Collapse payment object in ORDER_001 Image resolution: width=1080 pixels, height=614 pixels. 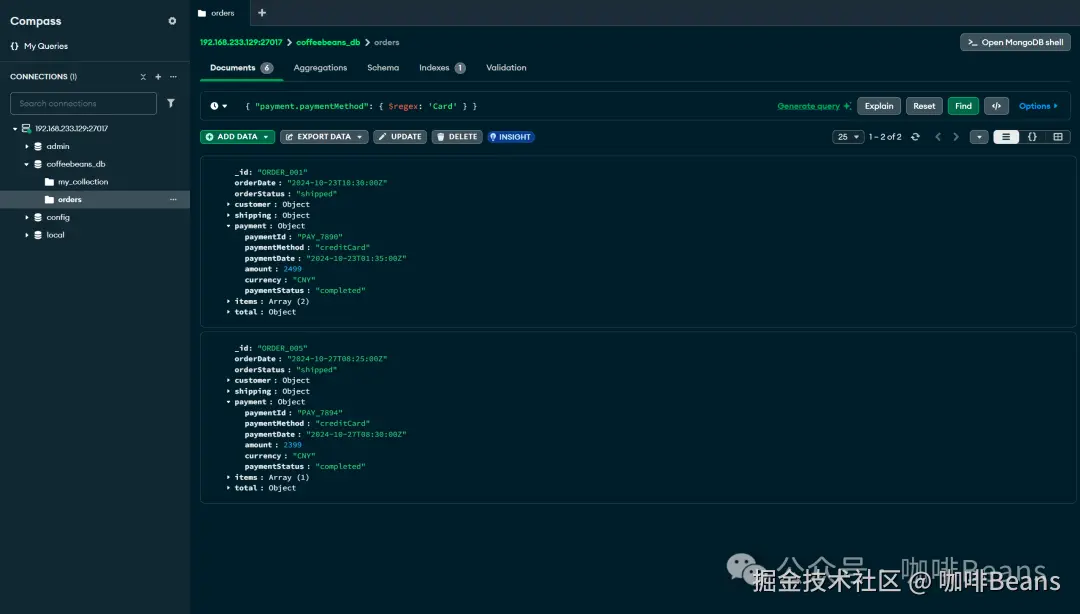point(229,226)
